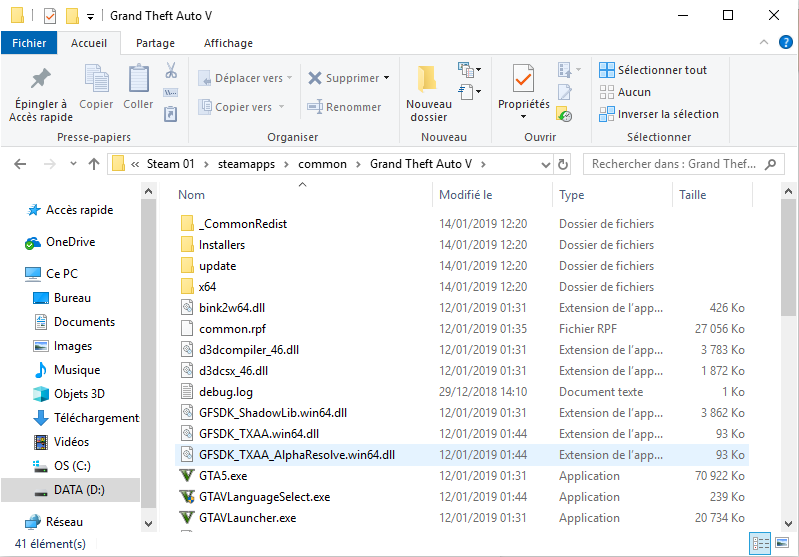The height and width of the screenshot is (557, 799).
Task: Select the Installers folder
Action: (x=462, y=245)
